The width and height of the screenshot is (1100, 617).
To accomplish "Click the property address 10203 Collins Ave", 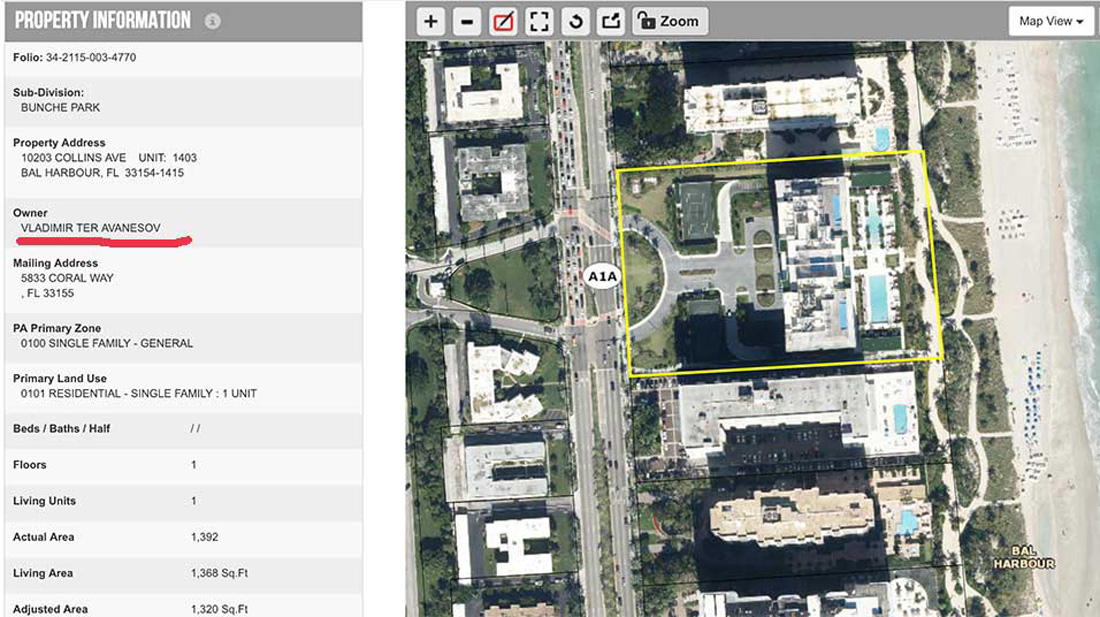I will click(74, 158).
